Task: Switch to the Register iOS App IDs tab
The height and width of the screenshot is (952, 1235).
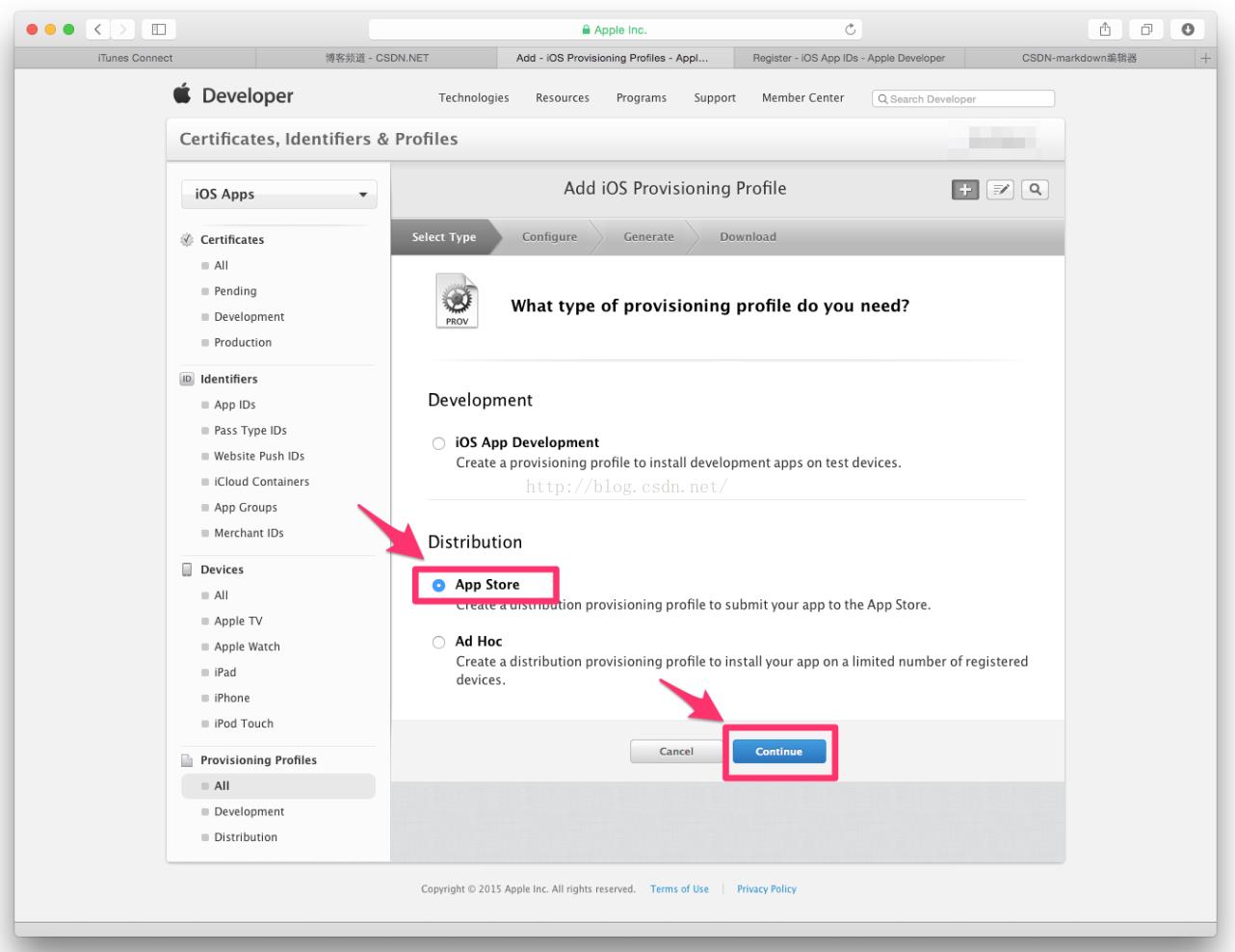Action: click(x=849, y=58)
